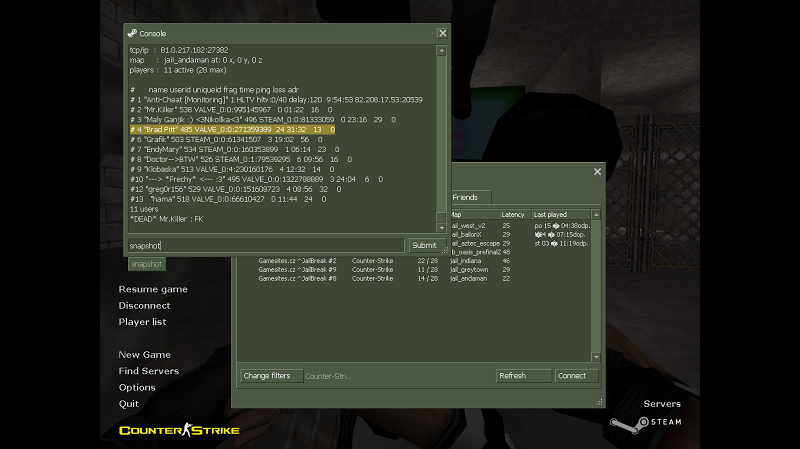Image resolution: width=800 pixels, height=449 pixels.
Task: Click the "greg0r156" player line
Action: pyautogui.click(x=236, y=189)
